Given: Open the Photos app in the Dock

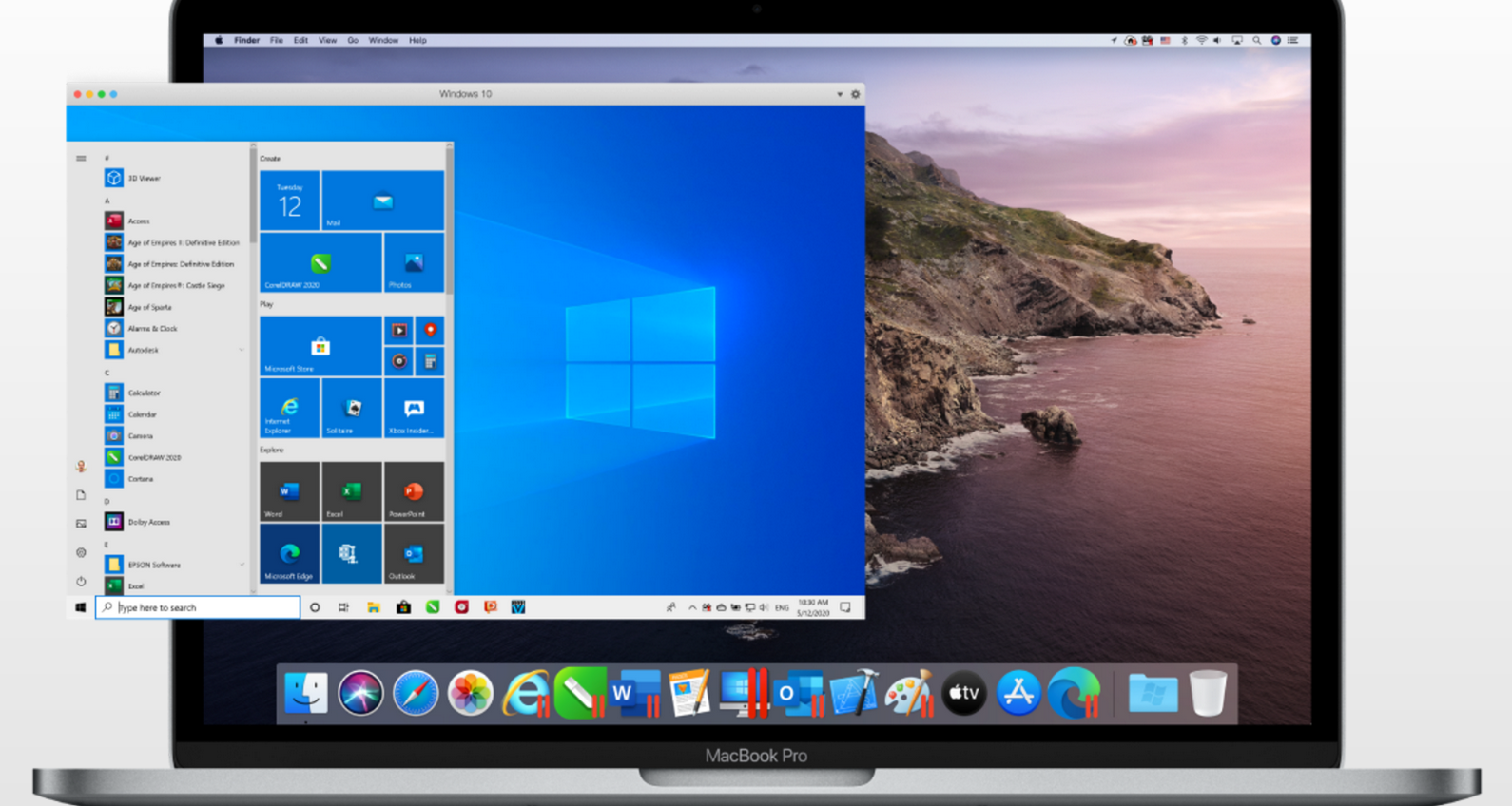Looking at the screenshot, I should pyautogui.click(x=471, y=693).
